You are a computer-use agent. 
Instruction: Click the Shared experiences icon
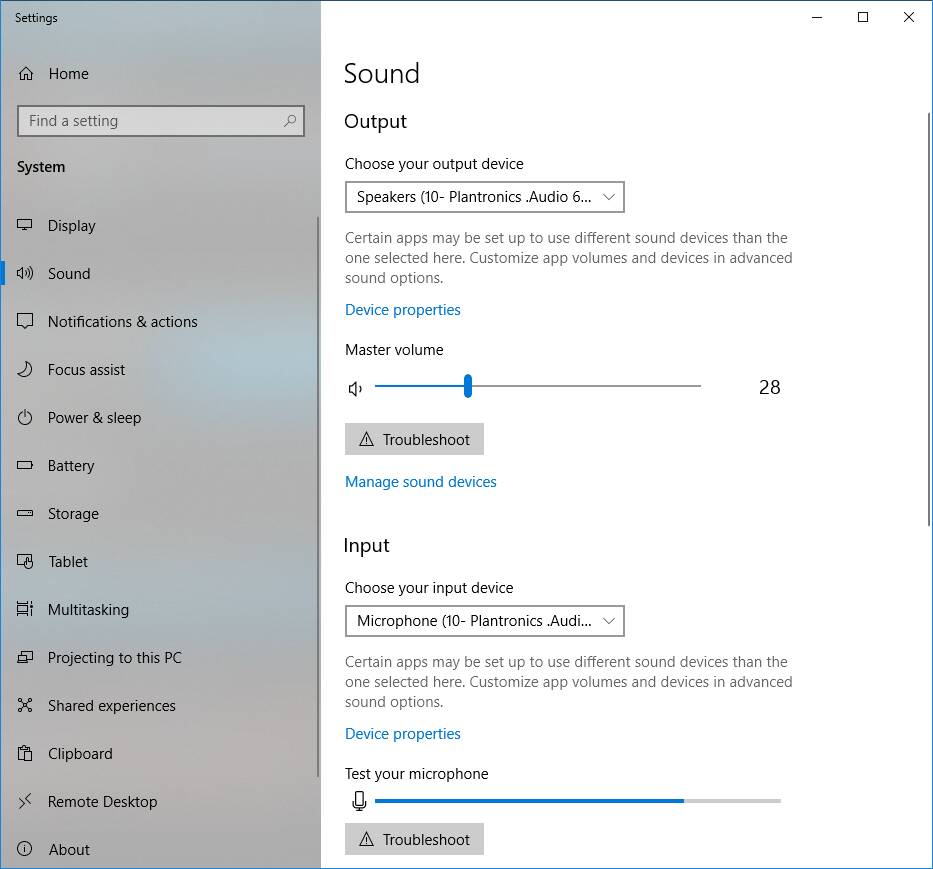pos(26,706)
